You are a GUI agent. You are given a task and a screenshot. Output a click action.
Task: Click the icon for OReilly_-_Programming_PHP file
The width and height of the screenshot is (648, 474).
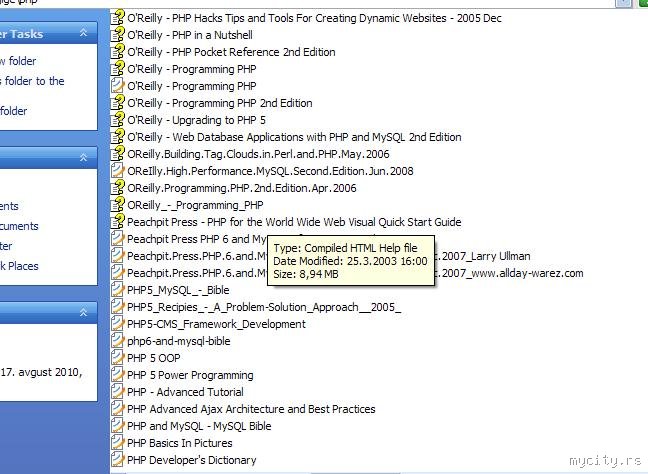pyautogui.click(x=118, y=205)
